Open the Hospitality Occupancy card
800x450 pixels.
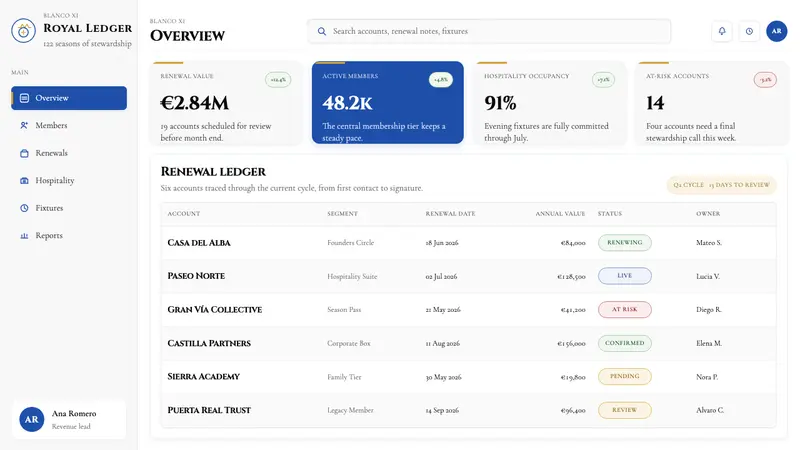(x=549, y=103)
